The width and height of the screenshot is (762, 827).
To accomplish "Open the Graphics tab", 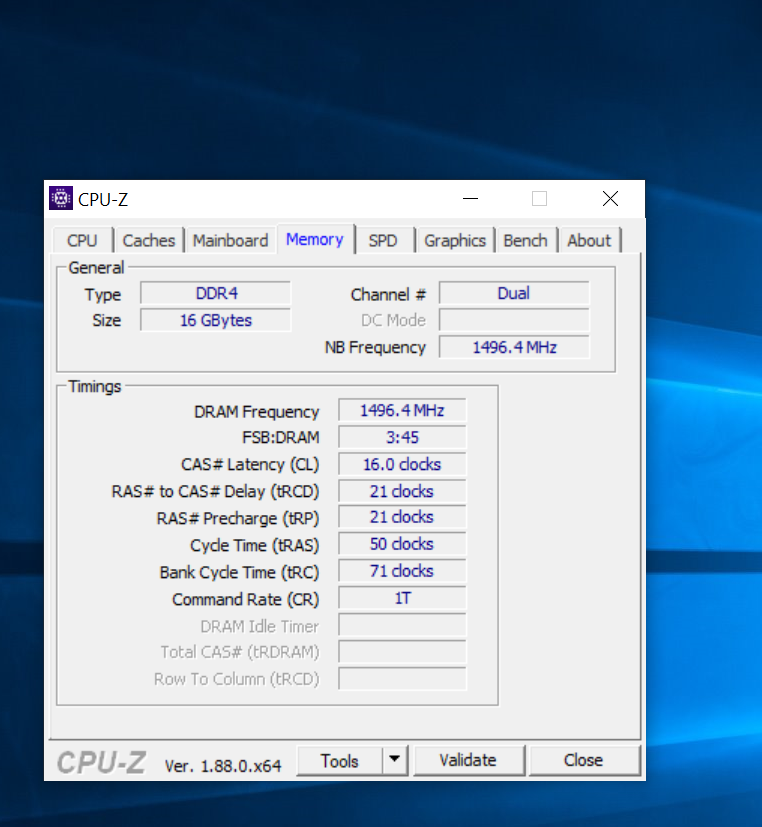I will point(455,241).
